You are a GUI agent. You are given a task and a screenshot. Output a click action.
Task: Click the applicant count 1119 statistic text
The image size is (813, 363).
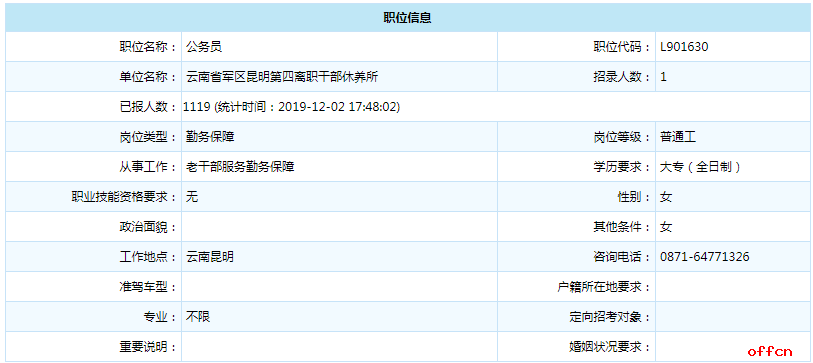point(292,107)
